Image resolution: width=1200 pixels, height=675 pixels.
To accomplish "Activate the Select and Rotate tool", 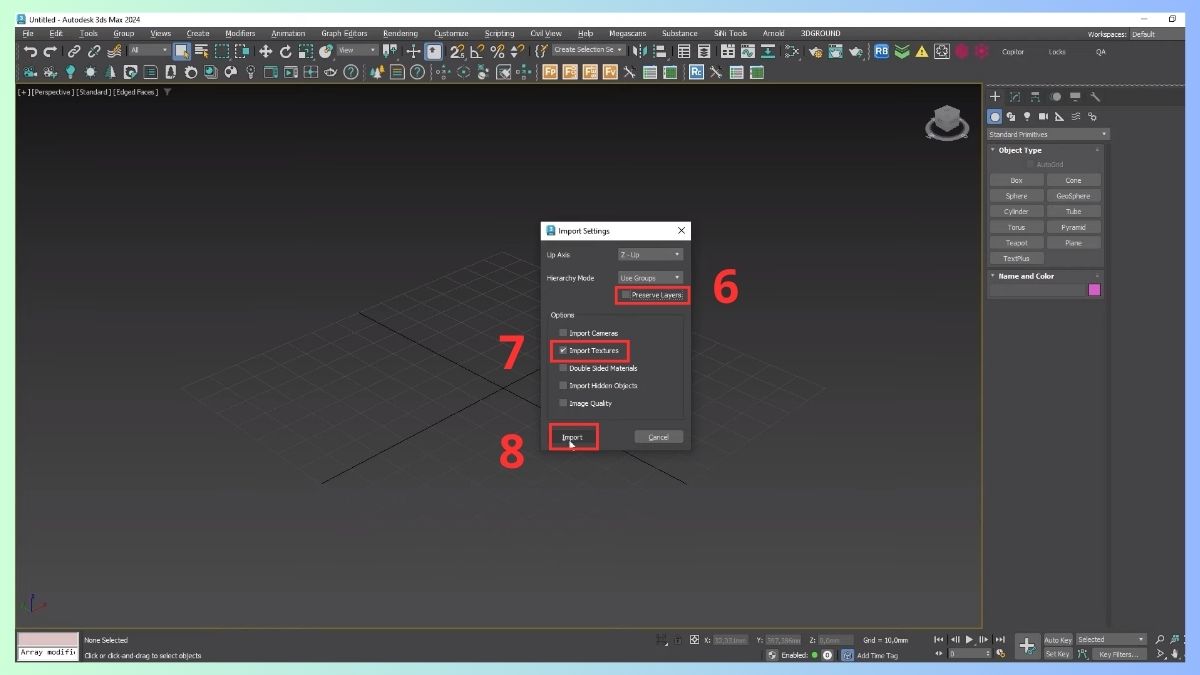I will click(x=286, y=51).
